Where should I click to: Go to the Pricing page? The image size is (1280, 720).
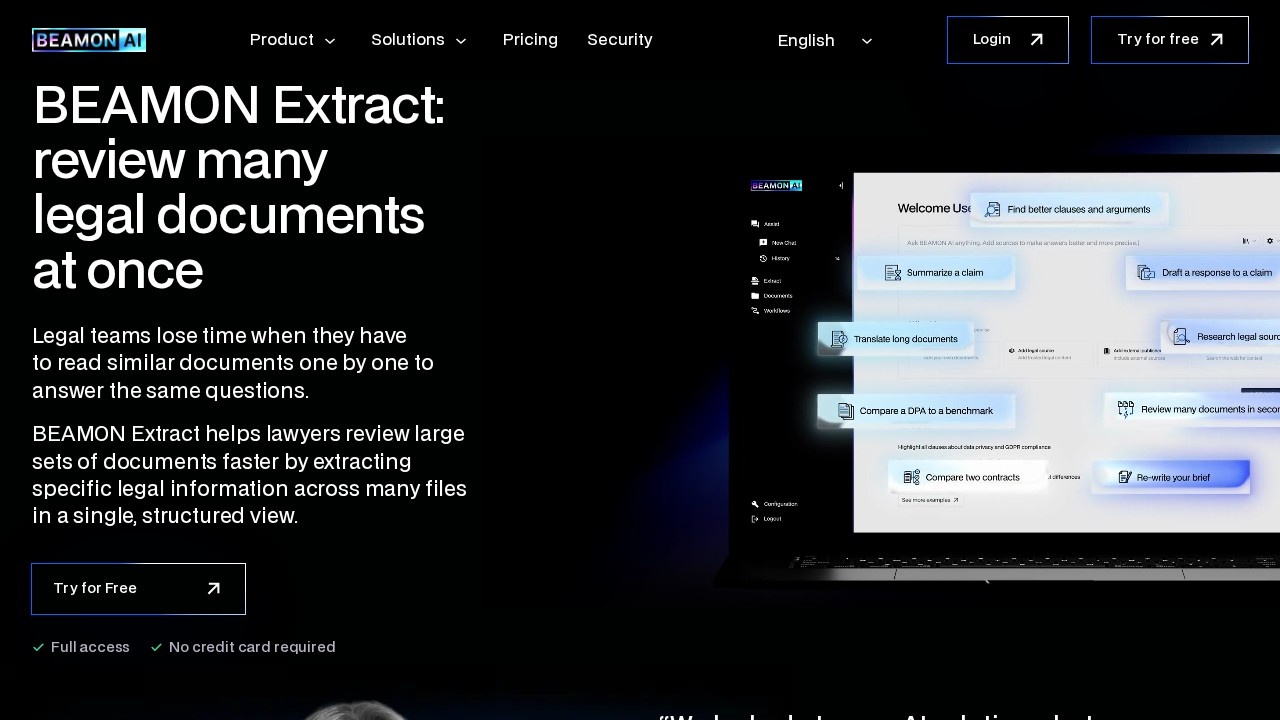[x=530, y=40]
